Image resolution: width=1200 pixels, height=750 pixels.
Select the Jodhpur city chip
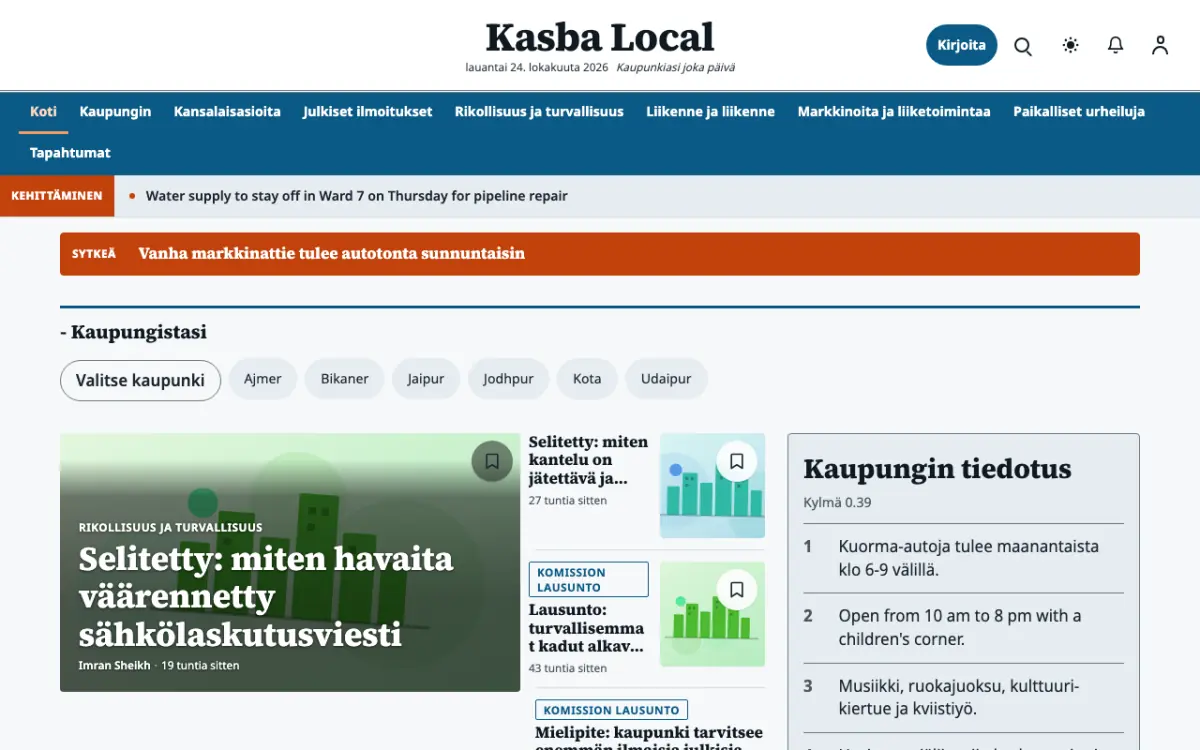click(509, 379)
